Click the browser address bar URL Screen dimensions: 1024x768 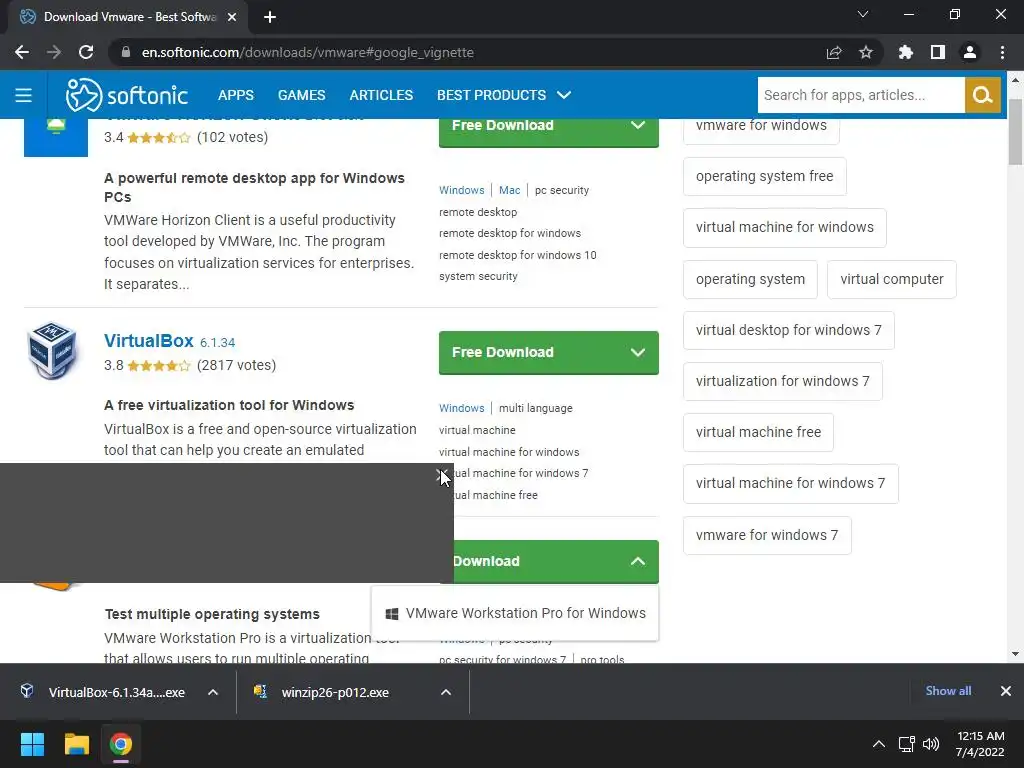coord(308,52)
